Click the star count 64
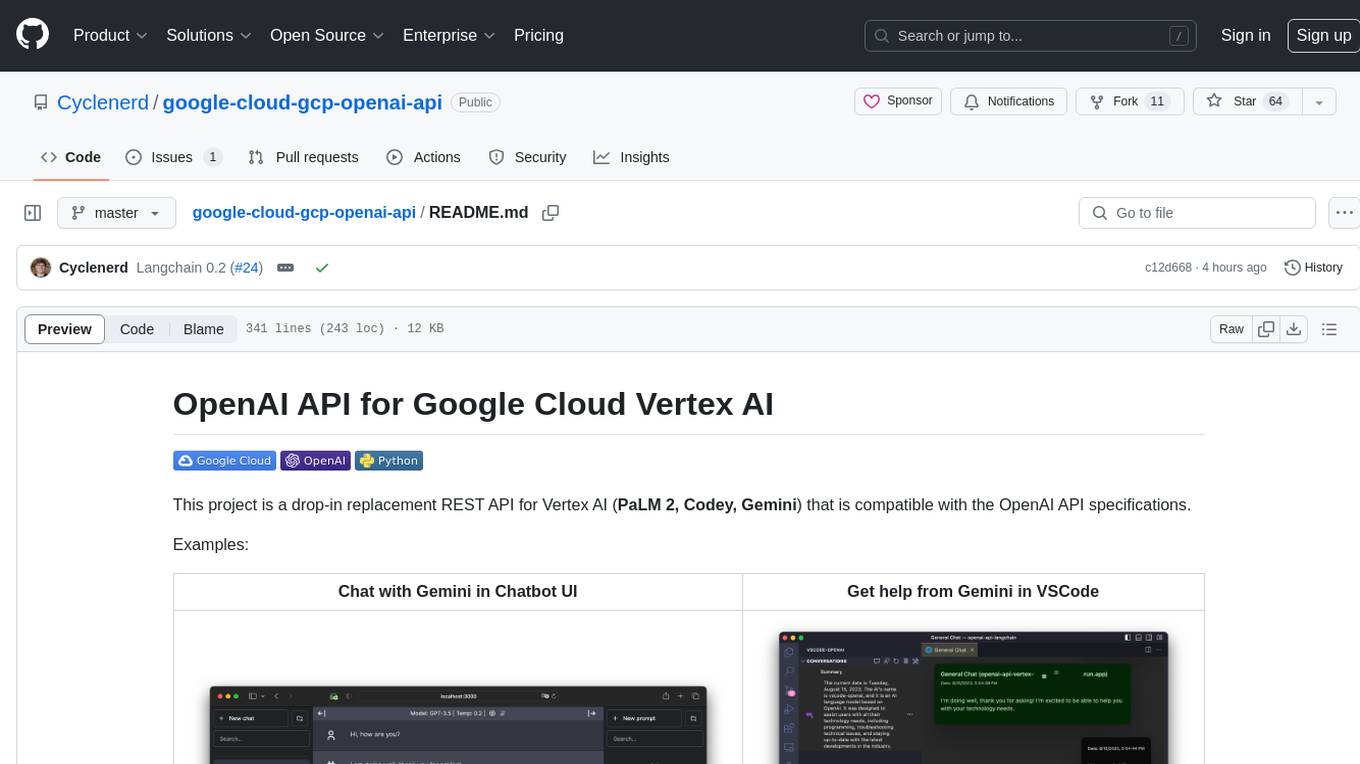The width and height of the screenshot is (1360, 764). tap(1275, 101)
